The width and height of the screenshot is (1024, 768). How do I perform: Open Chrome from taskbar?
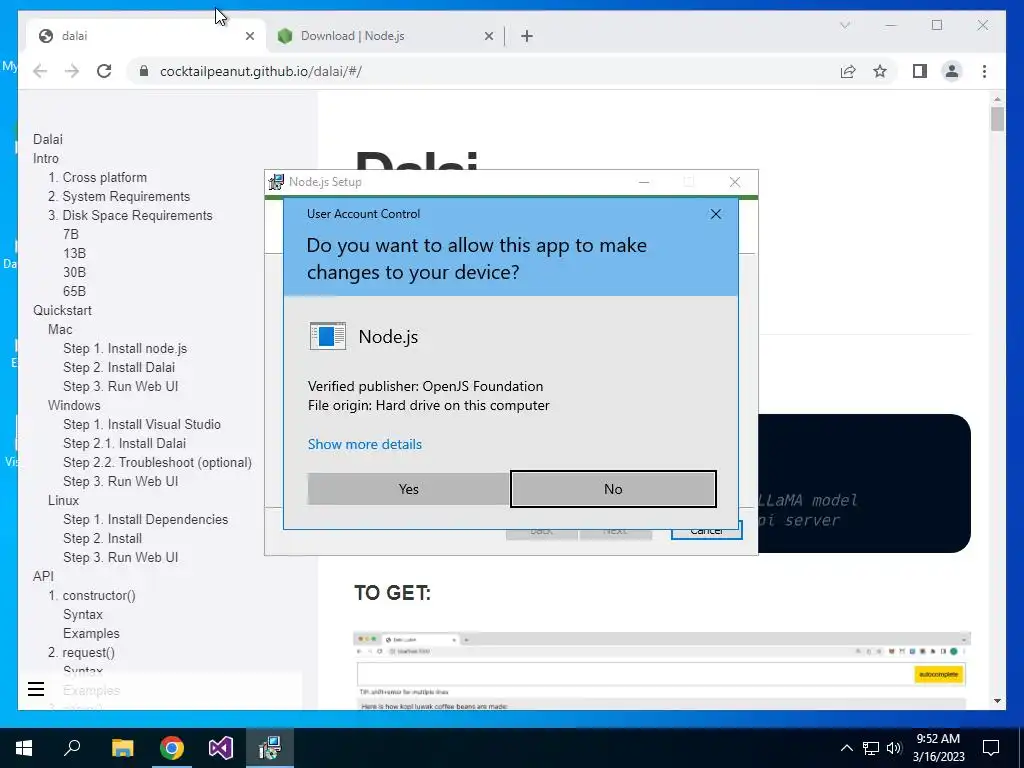172,748
